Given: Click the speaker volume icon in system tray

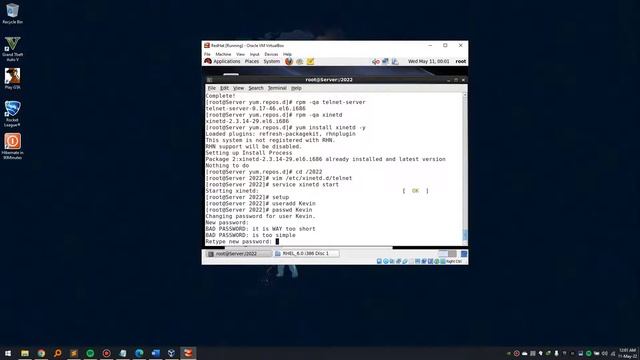Looking at the screenshot, I should (x=604, y=353).
